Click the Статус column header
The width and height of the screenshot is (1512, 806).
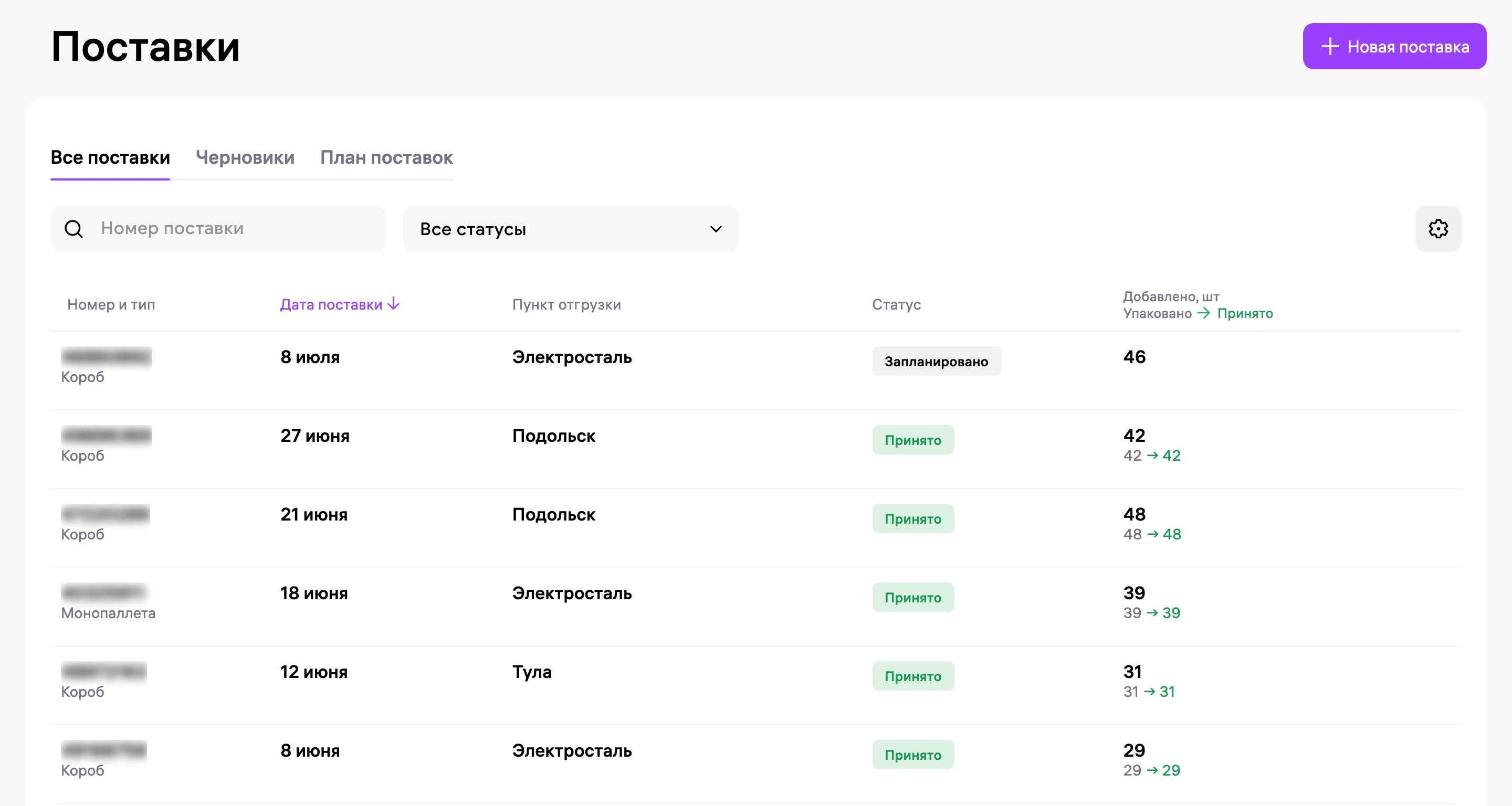[896, 304]
